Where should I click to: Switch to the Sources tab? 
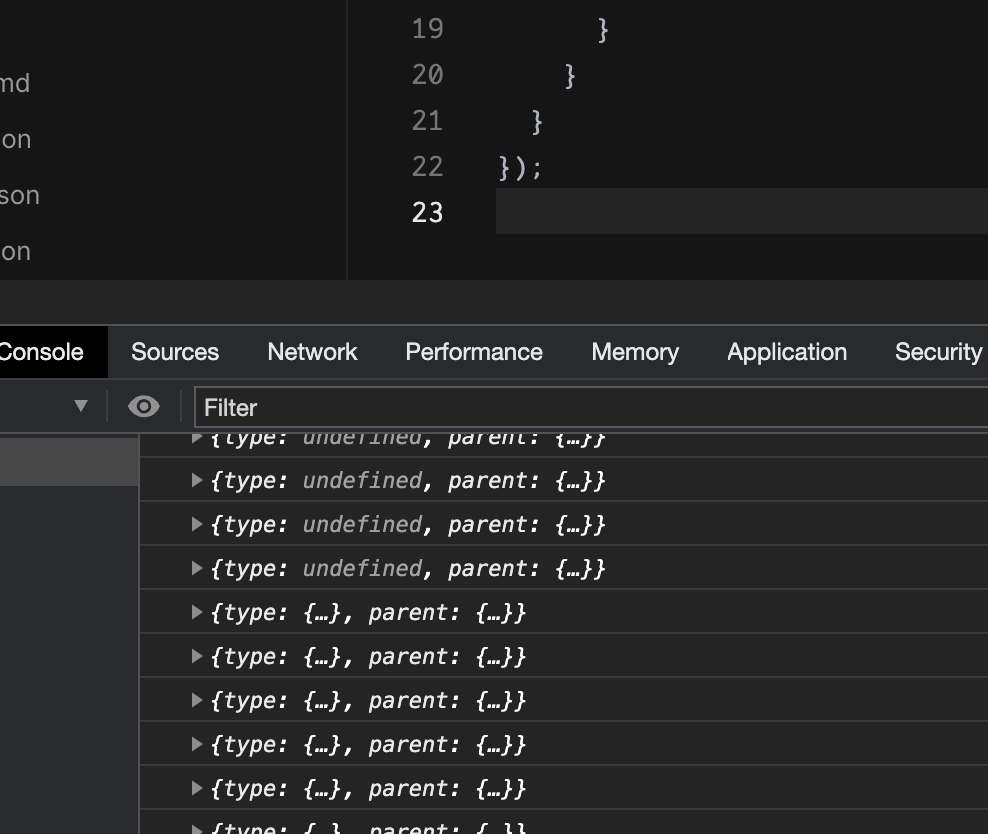click(x=174, y=351)
